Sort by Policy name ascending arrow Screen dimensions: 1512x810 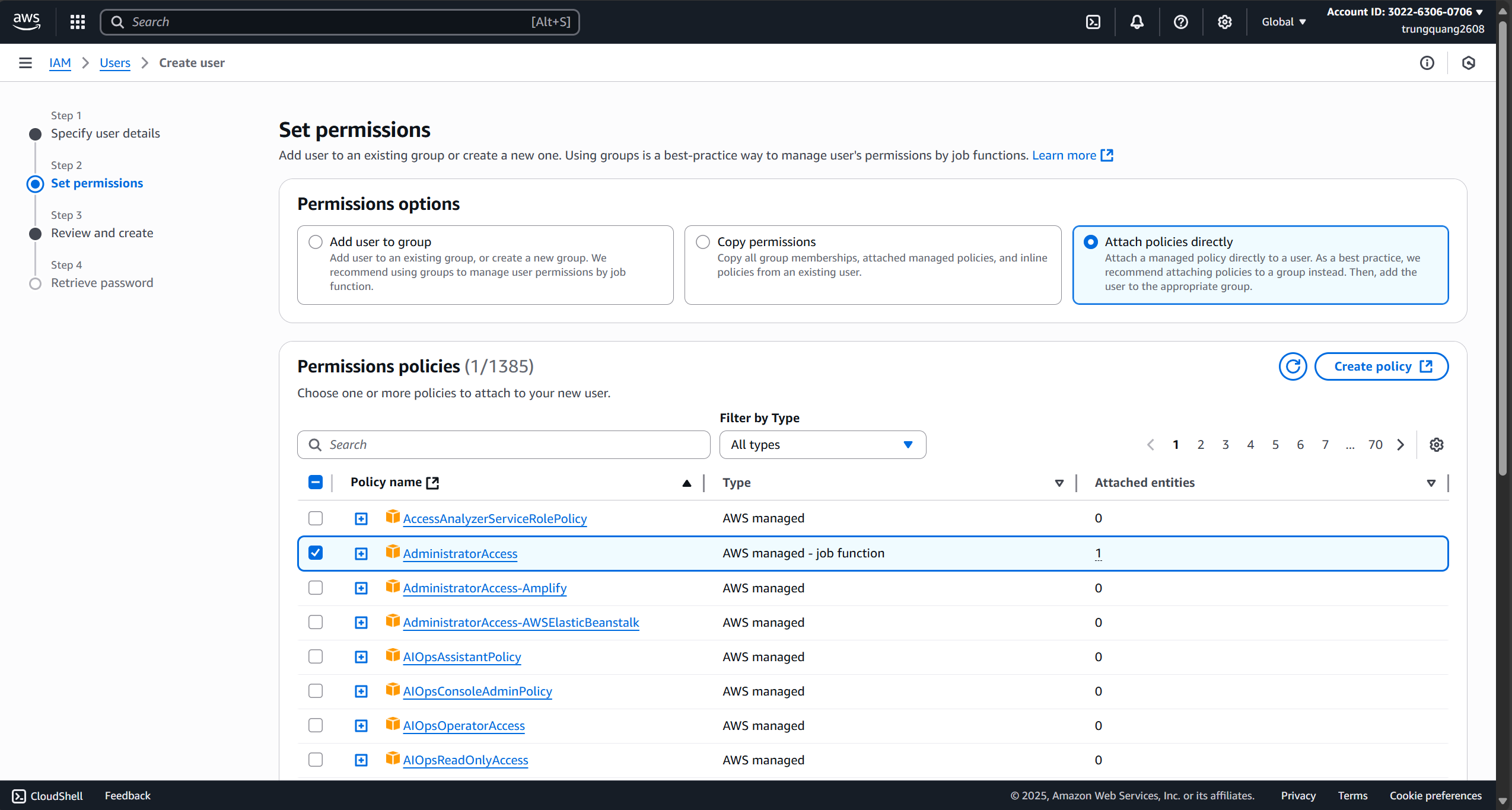pyautogui.click(x=686, y=483)
